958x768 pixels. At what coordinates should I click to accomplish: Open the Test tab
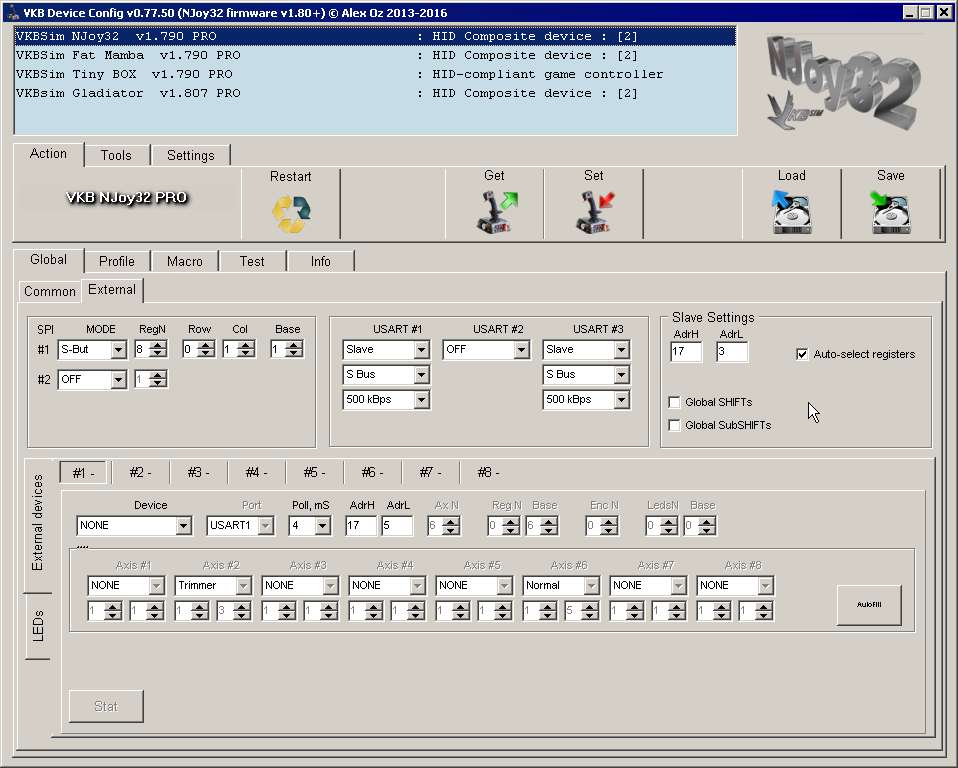[252, 261]
